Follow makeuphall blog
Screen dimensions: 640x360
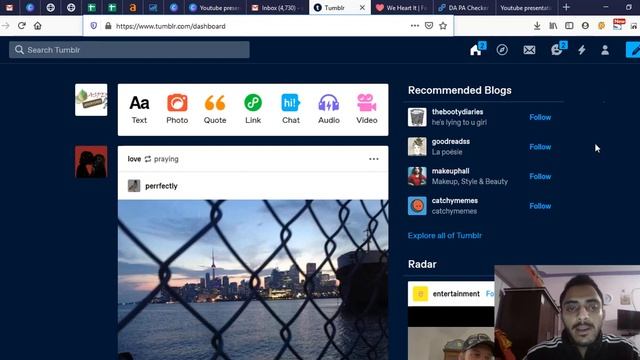540,176
